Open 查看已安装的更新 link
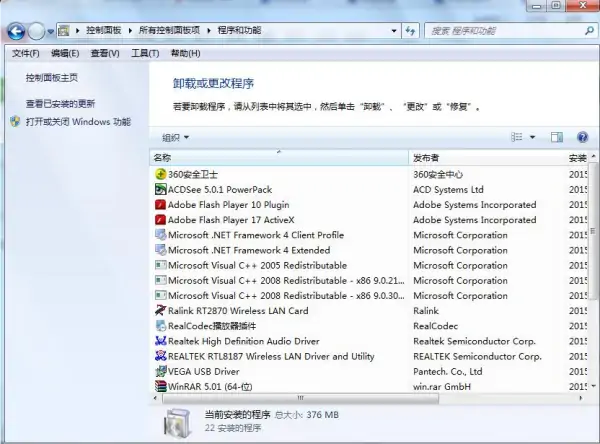Viewport: 600px width, 444px height. [x=60, y=103]
